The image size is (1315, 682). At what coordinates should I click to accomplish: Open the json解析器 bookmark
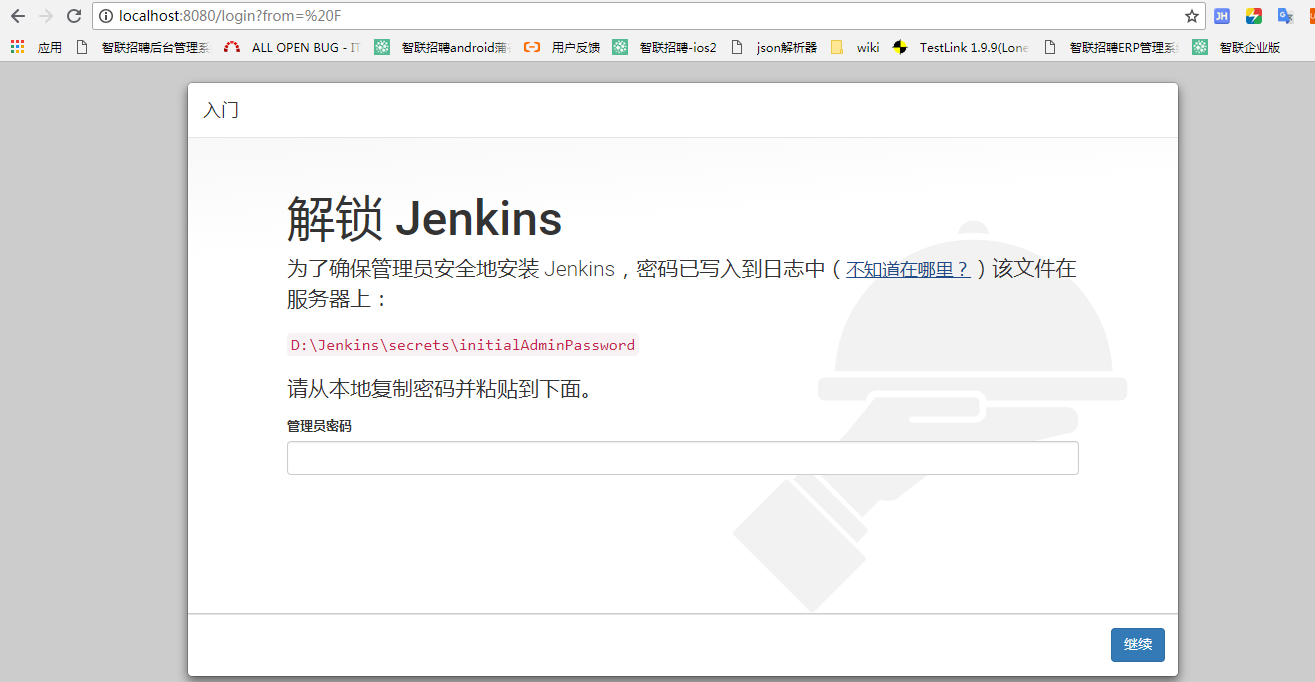coord(774,47)
